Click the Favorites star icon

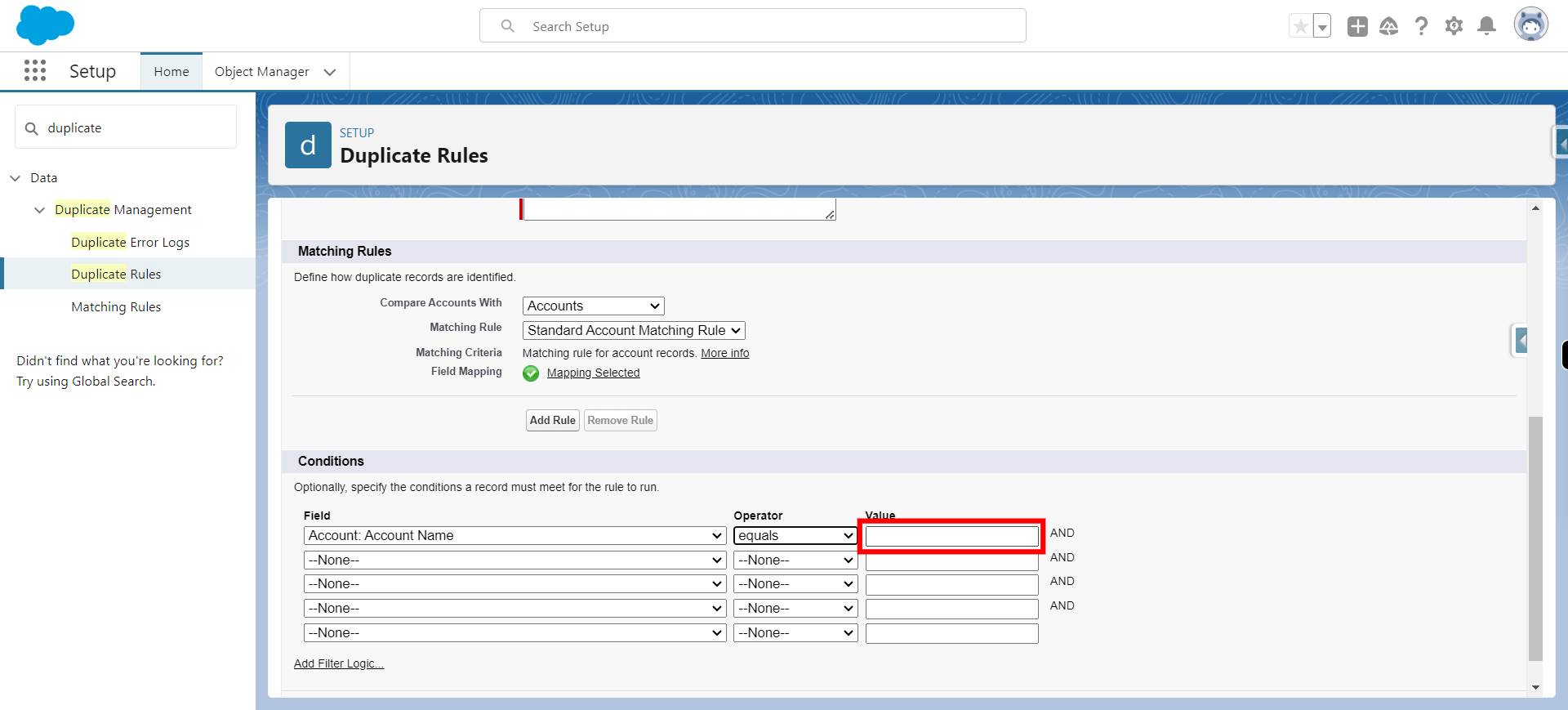[x=1300, y=26]
